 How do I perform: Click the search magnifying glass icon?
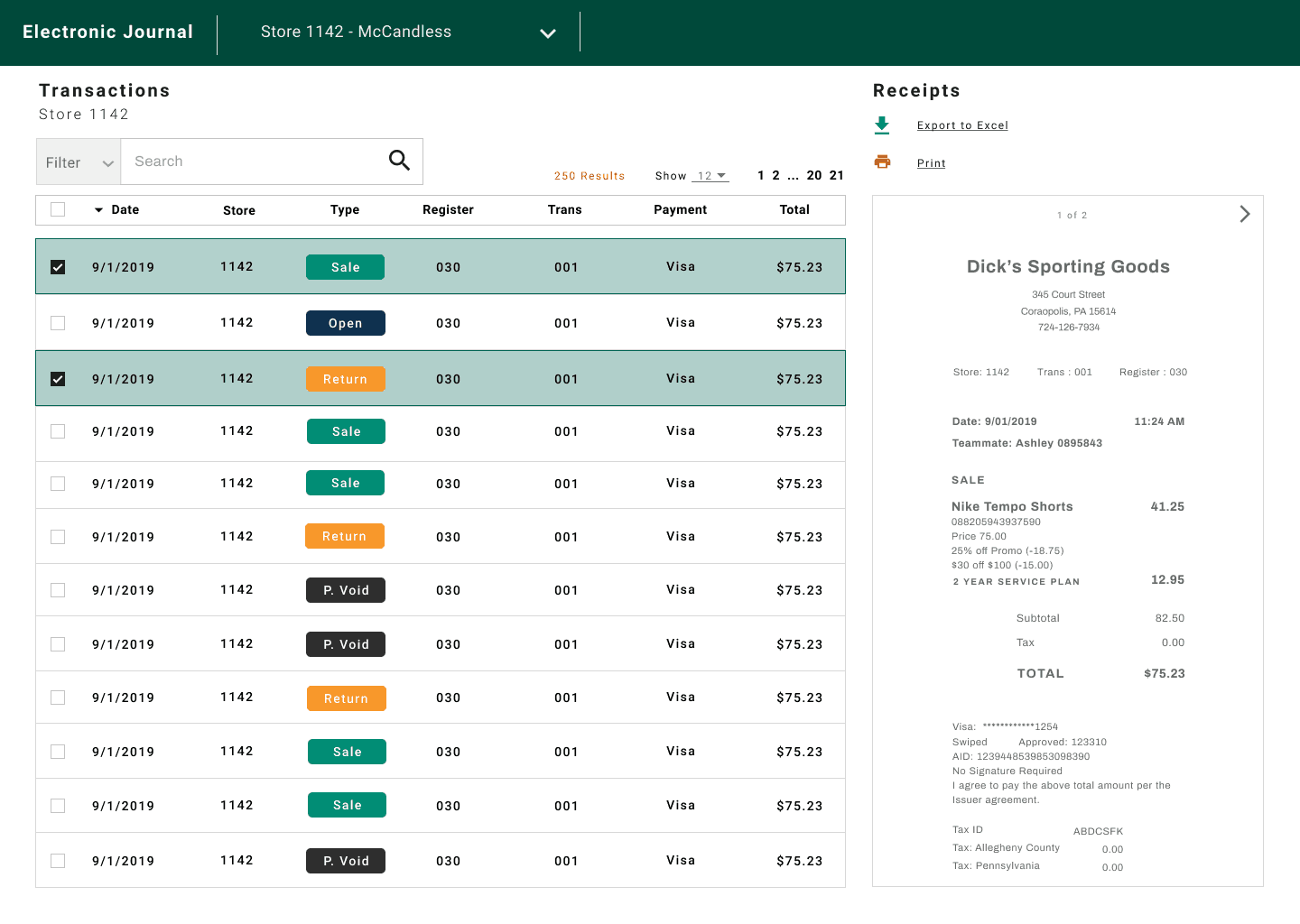tap(399, 161)
